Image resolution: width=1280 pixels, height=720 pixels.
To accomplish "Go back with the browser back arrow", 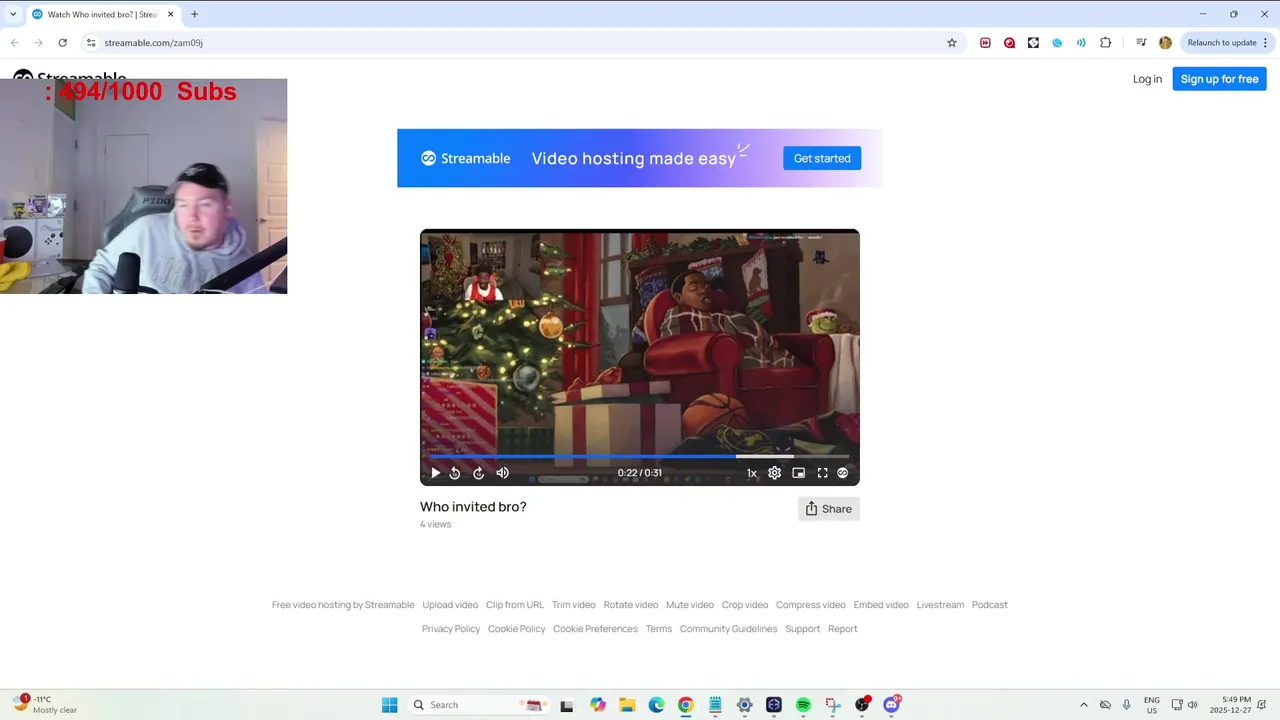I will (15, 43).
